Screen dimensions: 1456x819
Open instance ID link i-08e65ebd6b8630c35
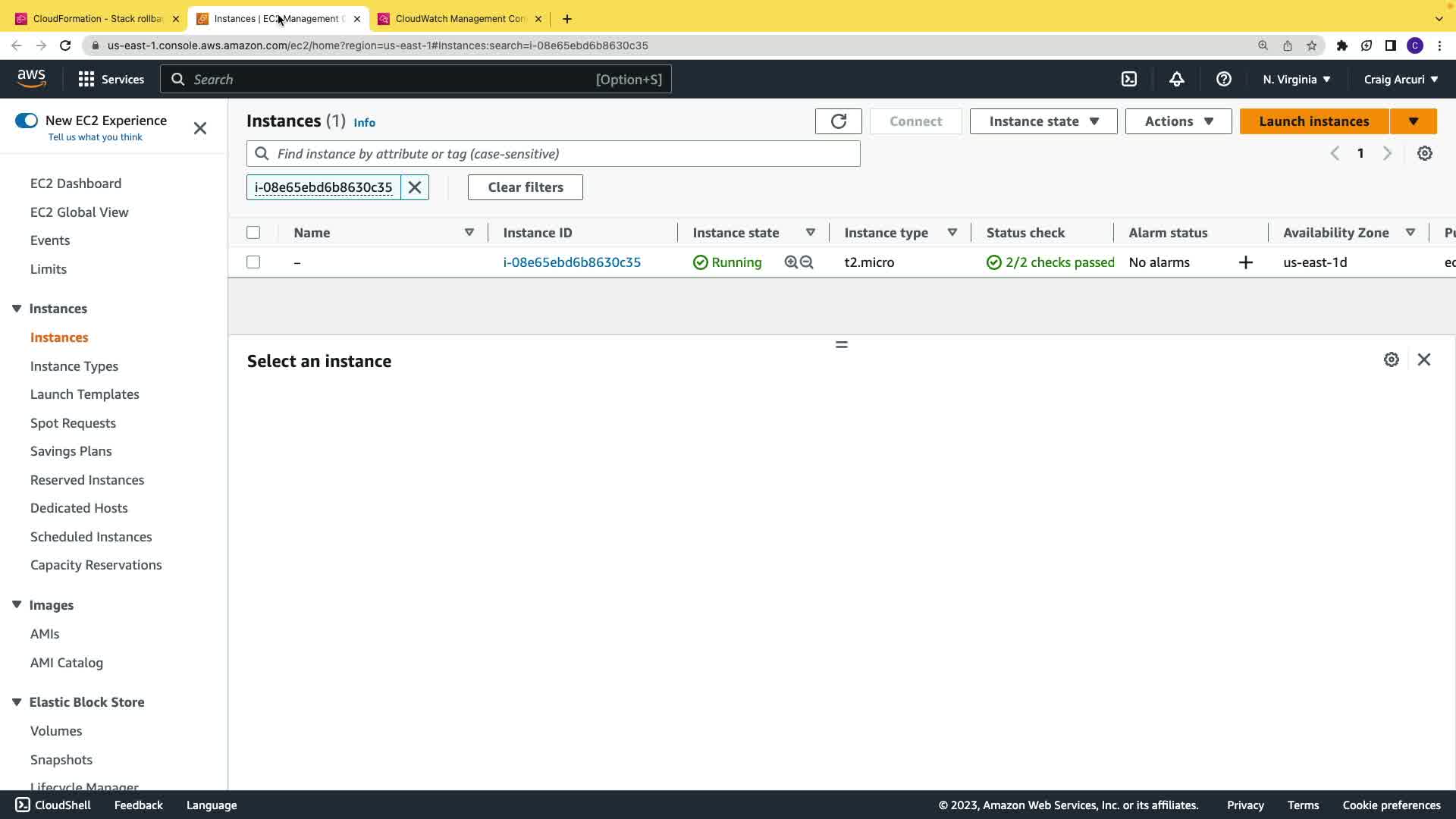[572, 262]
